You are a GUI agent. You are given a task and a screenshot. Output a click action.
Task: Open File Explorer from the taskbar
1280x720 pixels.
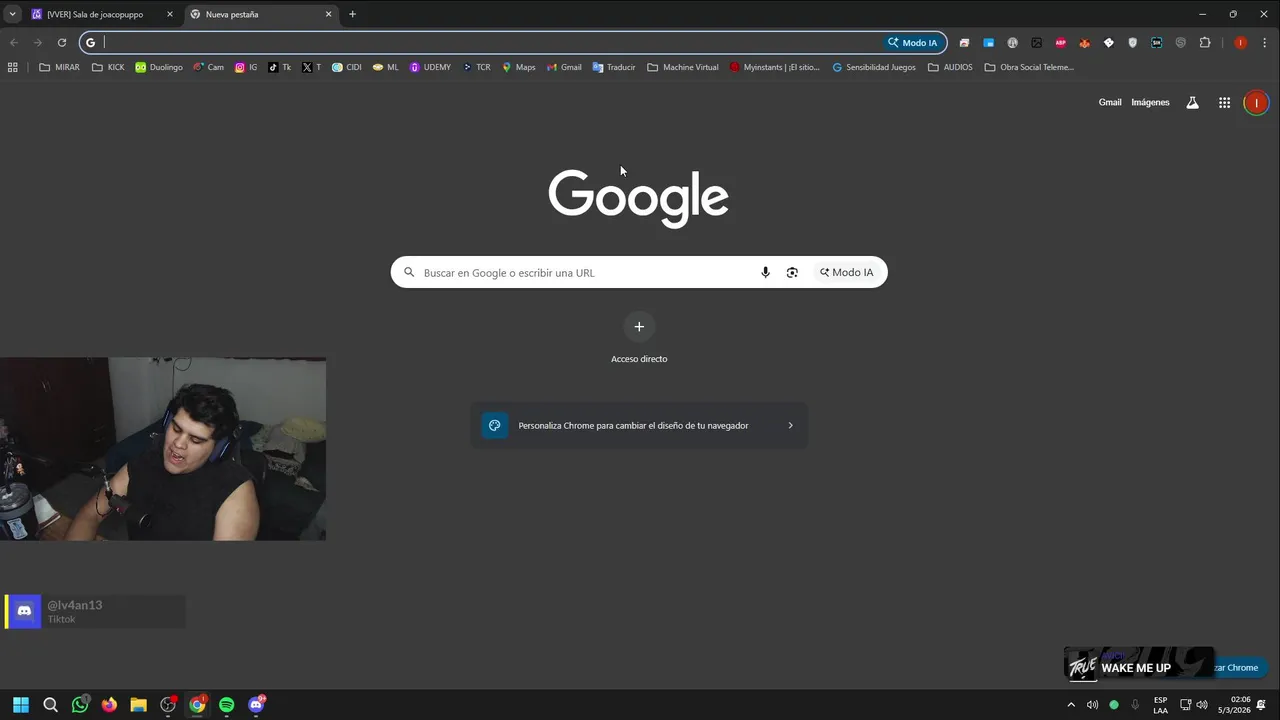pyautogui.click(x=138, y=705)
